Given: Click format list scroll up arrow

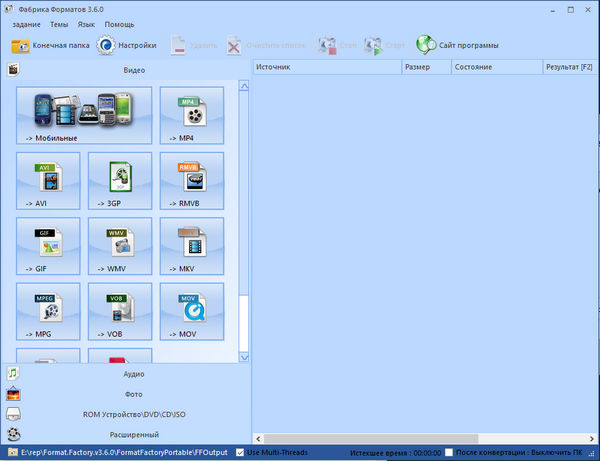Looking at the screenshot, I should (x=244, y=86).
